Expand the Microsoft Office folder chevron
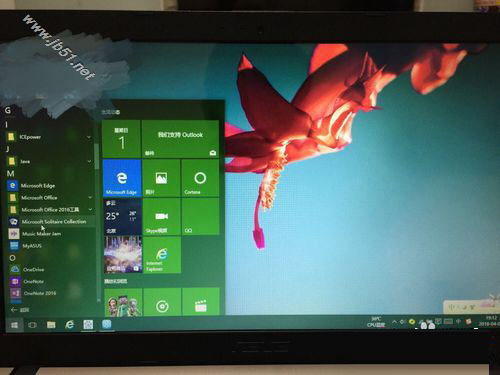The image size is (500, 375). [90, 198]
